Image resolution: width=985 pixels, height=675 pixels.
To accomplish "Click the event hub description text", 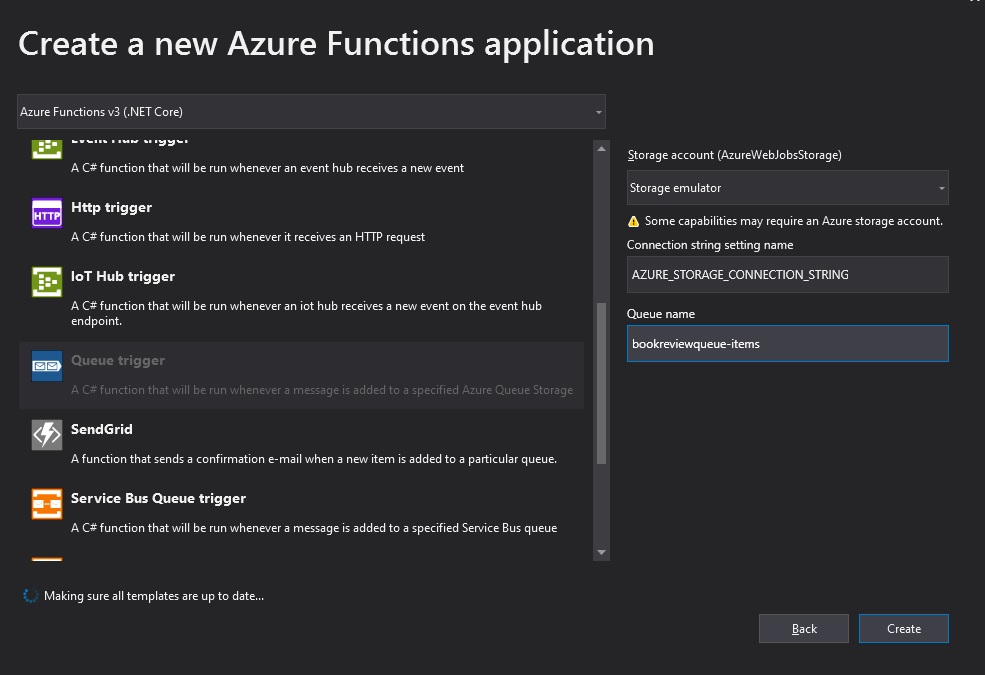I will point(268,168).
